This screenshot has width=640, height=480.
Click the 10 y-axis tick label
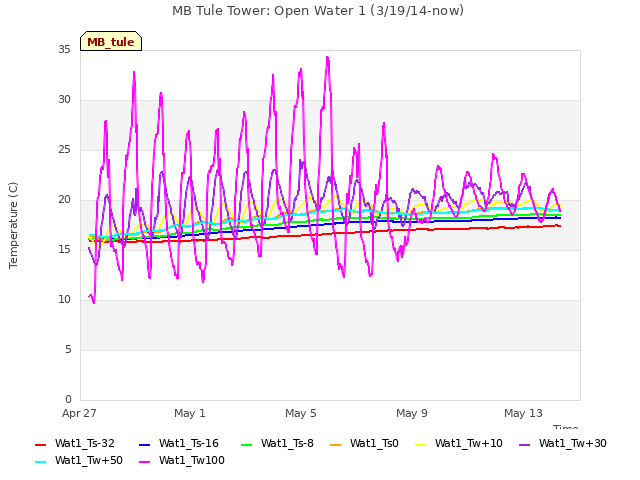click(x=64, y=300)
